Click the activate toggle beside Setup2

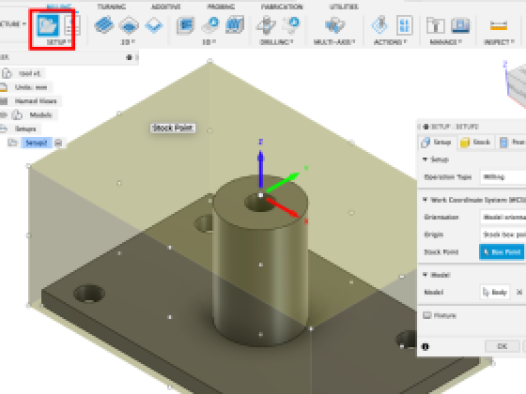tap(58, 143)
